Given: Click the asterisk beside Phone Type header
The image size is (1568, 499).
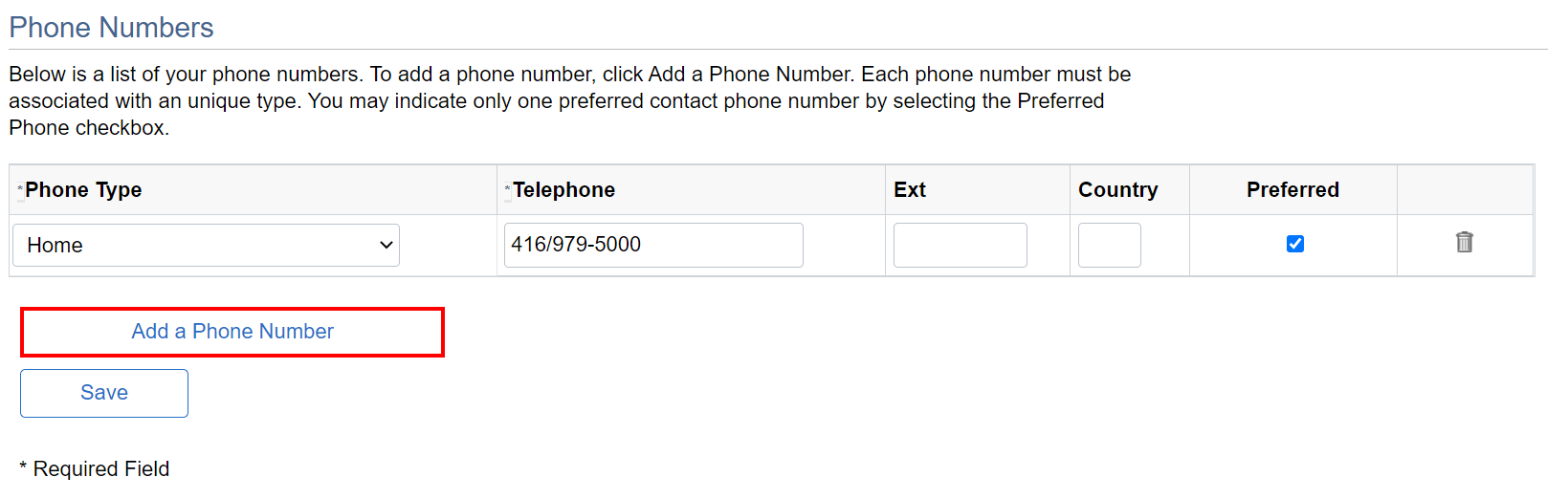Looking at the screenshot, I should pos(20,189).
